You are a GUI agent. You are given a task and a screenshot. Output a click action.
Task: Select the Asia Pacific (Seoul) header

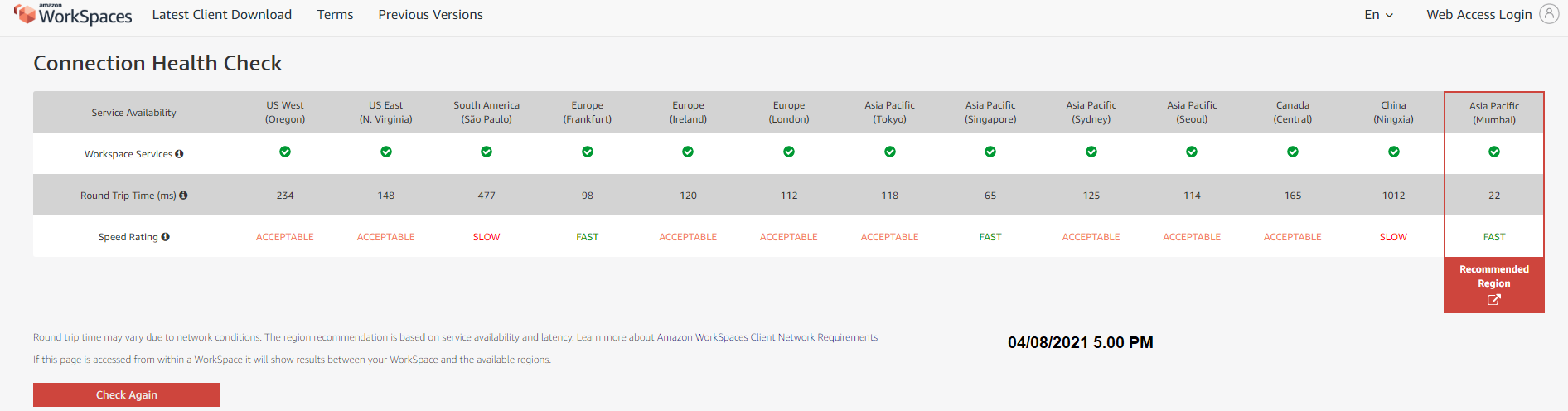tap(1192, 112)
